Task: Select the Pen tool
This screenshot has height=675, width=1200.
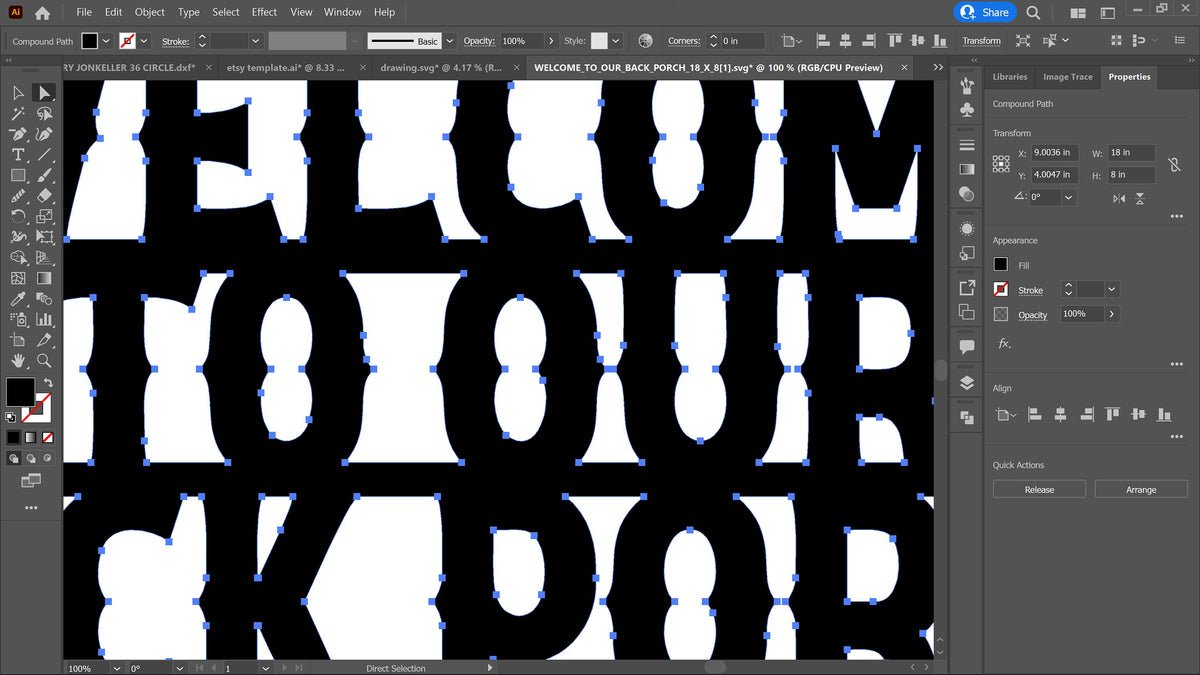Action: click(x=18, y=134)
